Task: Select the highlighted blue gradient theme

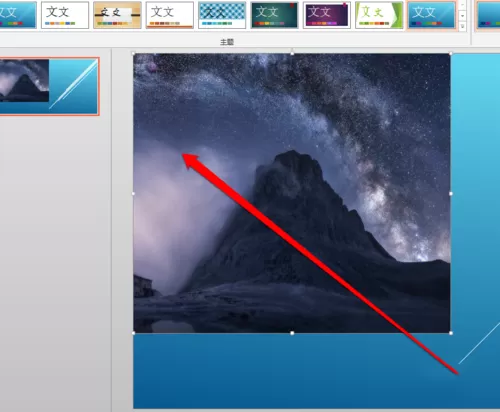Action: (x=431, y=15)
